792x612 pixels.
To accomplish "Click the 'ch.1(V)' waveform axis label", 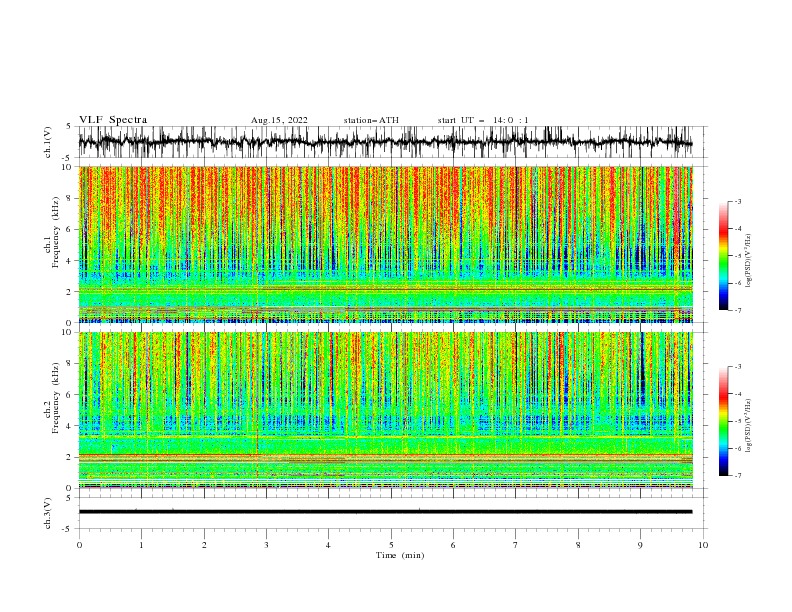I will (48, 142).
